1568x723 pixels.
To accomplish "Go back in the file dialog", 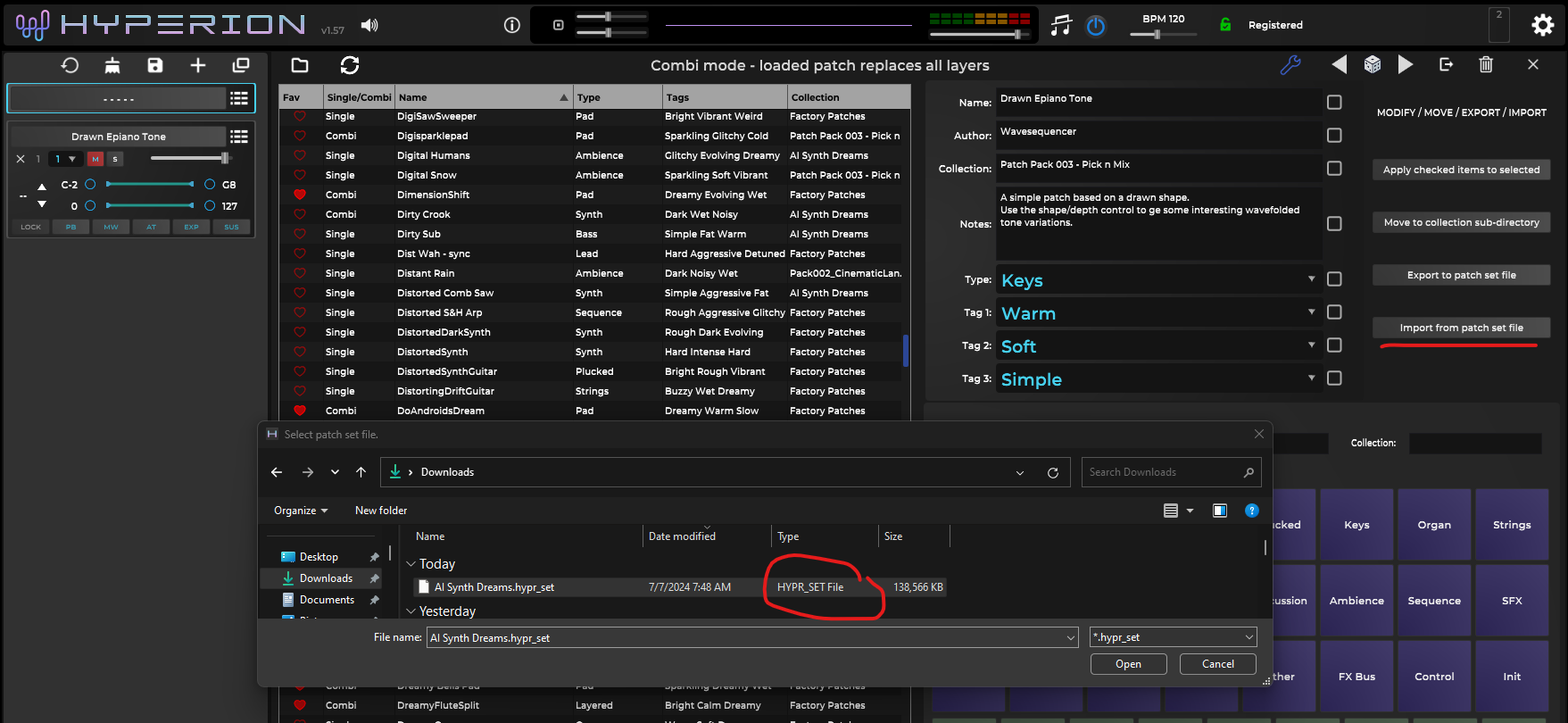I will (x=277, y=472).
